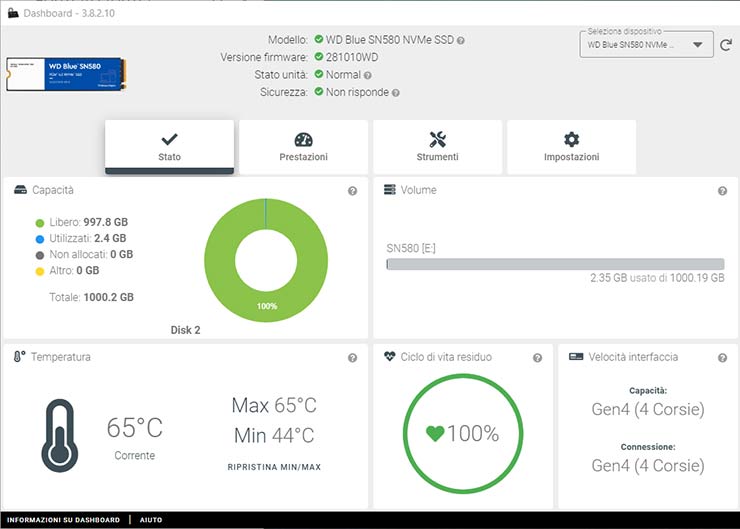The width and height of the screenshot is (740, 529).
Task: Open INFORMAZIONI SU DASHBOARD link
Action: pyautogui.click(x=63, y=520)
